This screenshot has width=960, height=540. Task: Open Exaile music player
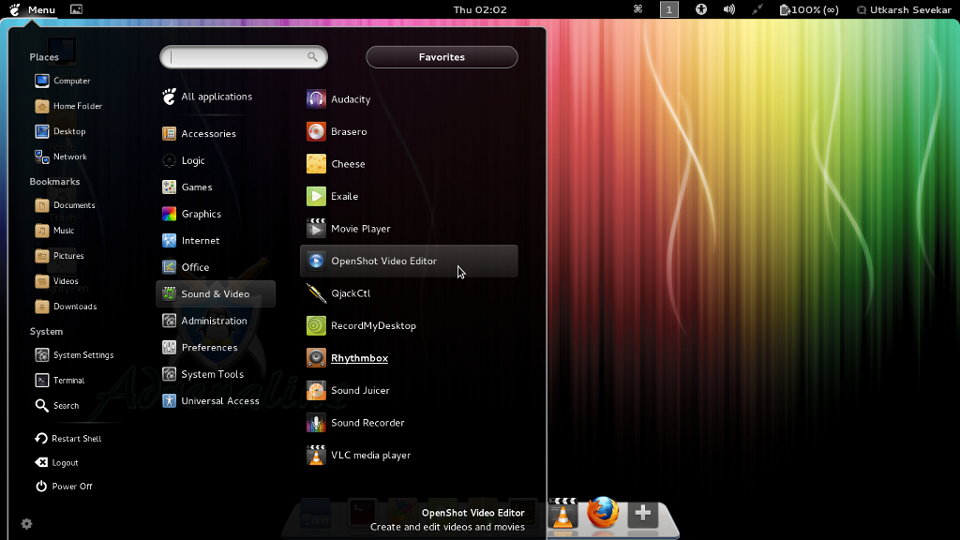coord(344,197)
